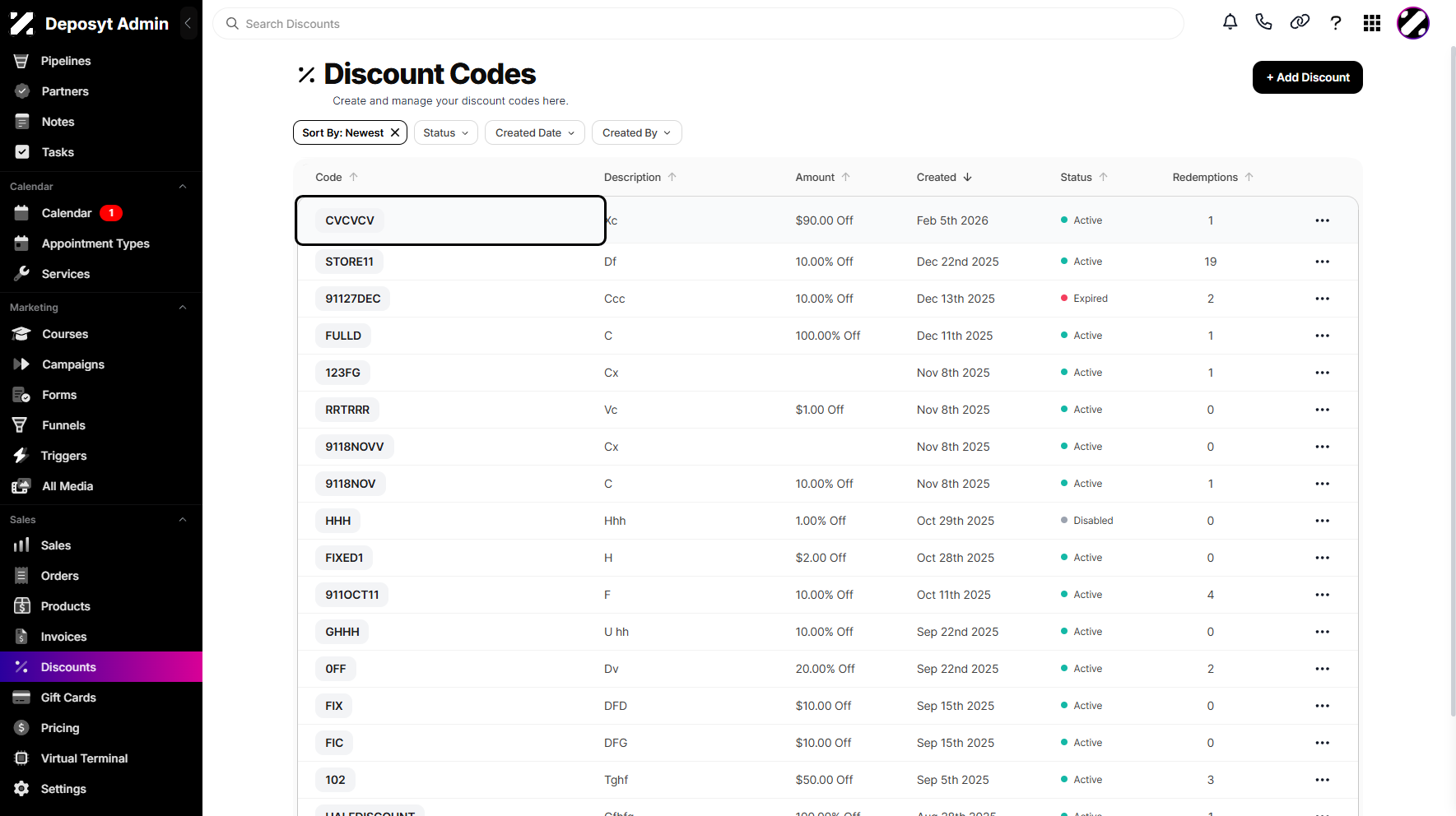This screenshot has width=1456, height=816.
Task: Remove the Sort By: Newest filter
Action: (395, 132)
